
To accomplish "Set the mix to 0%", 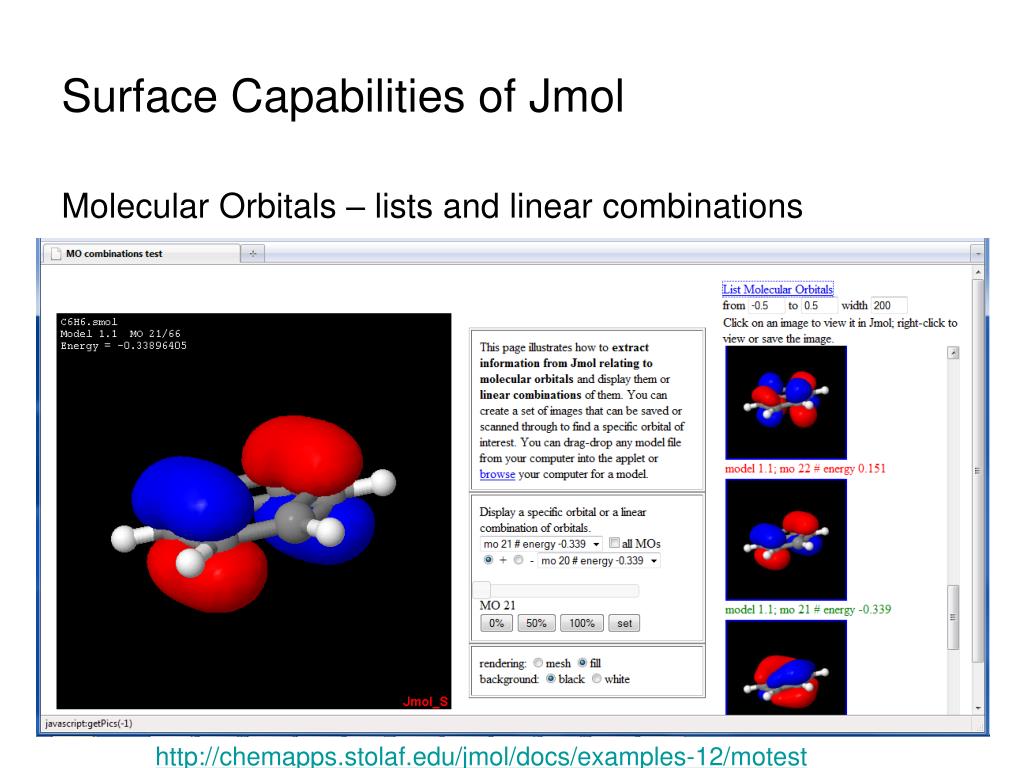I will pos(496,623).
